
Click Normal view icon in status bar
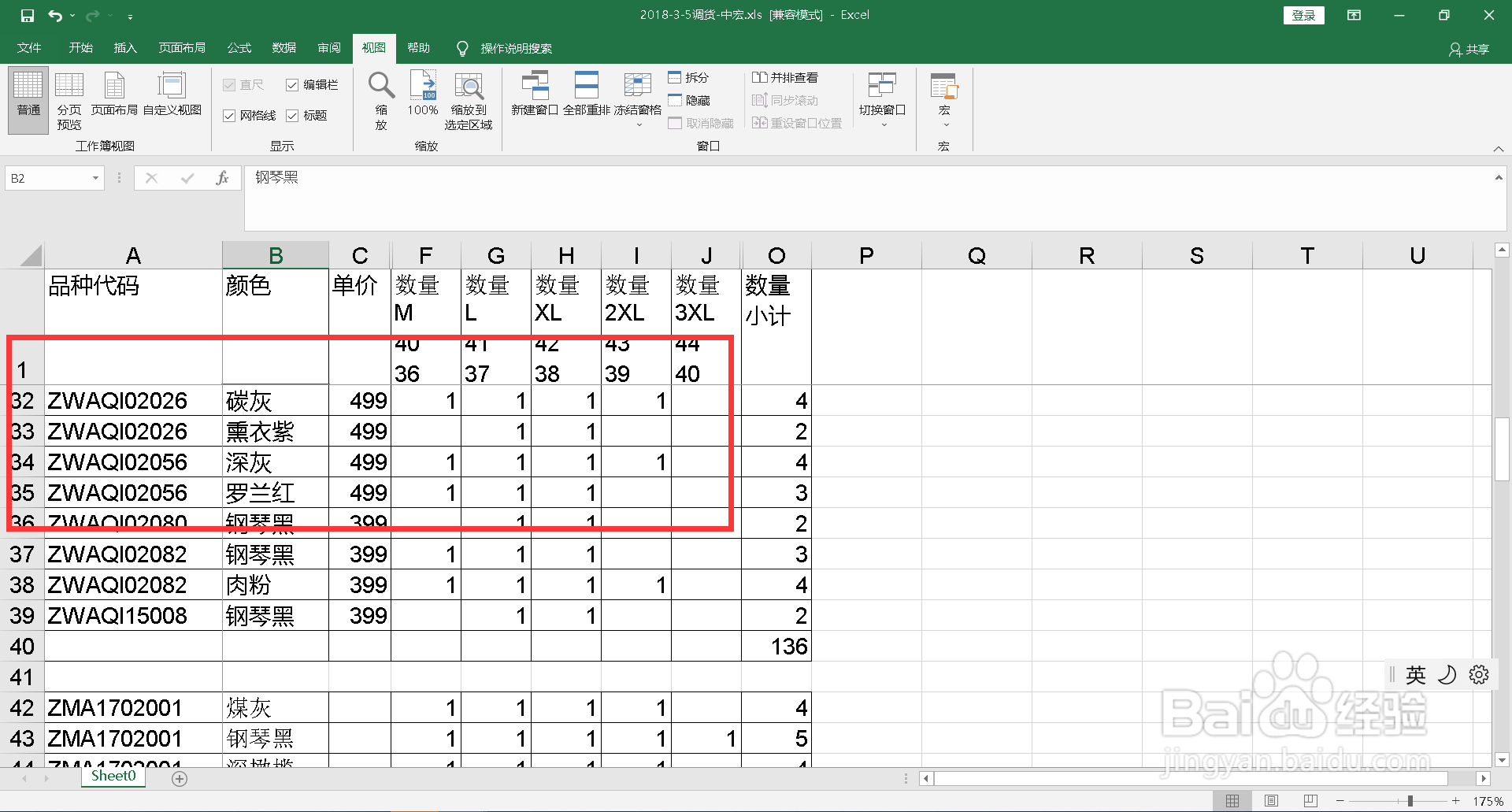pos(1232,801)
